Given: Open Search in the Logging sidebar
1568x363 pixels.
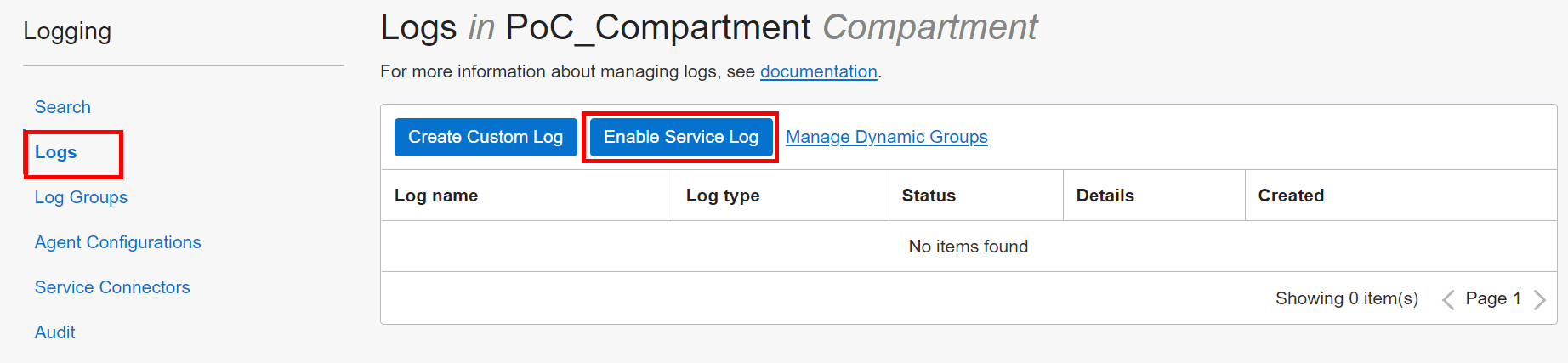Looking at the screenshot, I should click(x=62, y=107).
